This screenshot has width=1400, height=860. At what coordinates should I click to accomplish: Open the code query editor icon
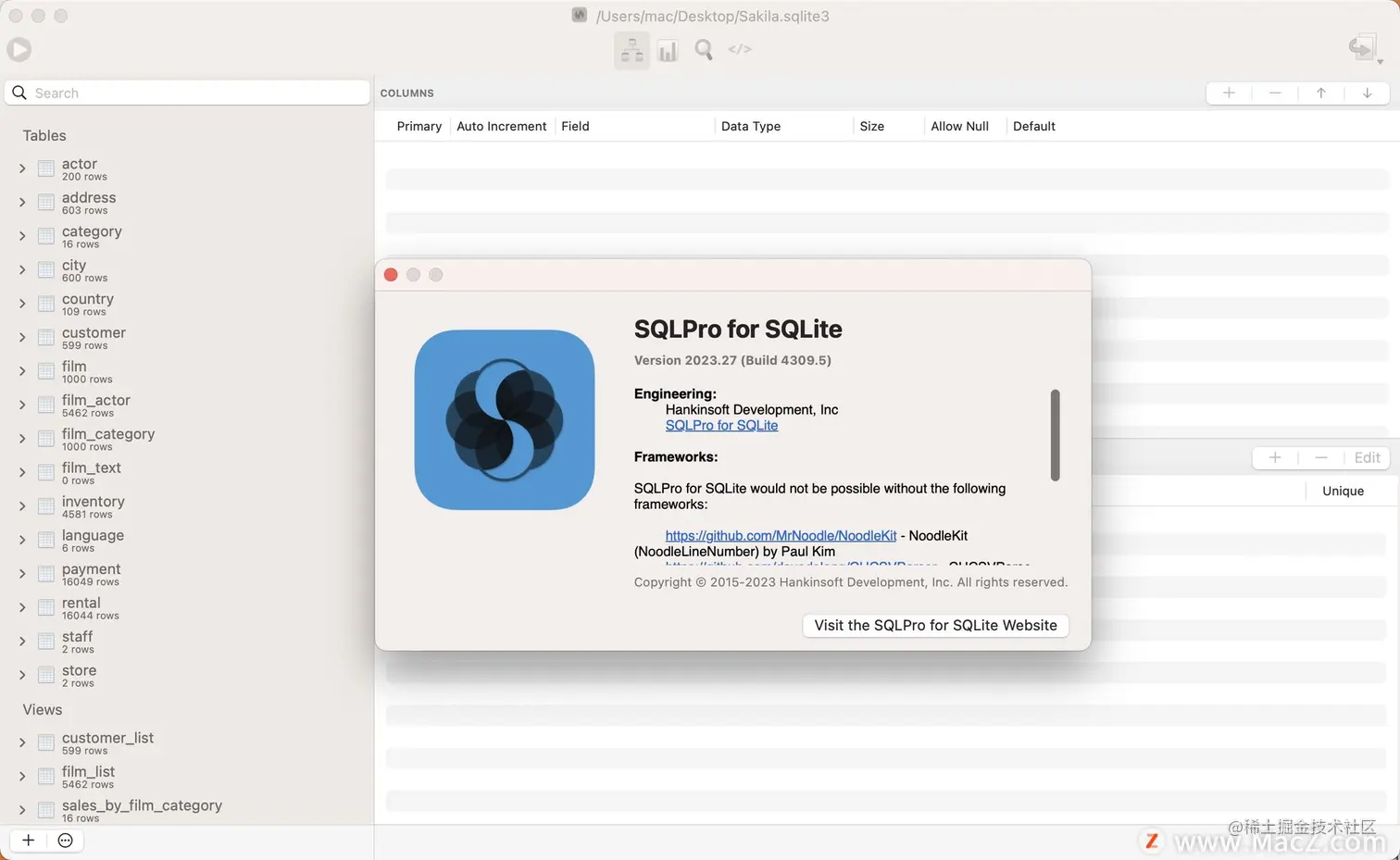click(740, 49)
